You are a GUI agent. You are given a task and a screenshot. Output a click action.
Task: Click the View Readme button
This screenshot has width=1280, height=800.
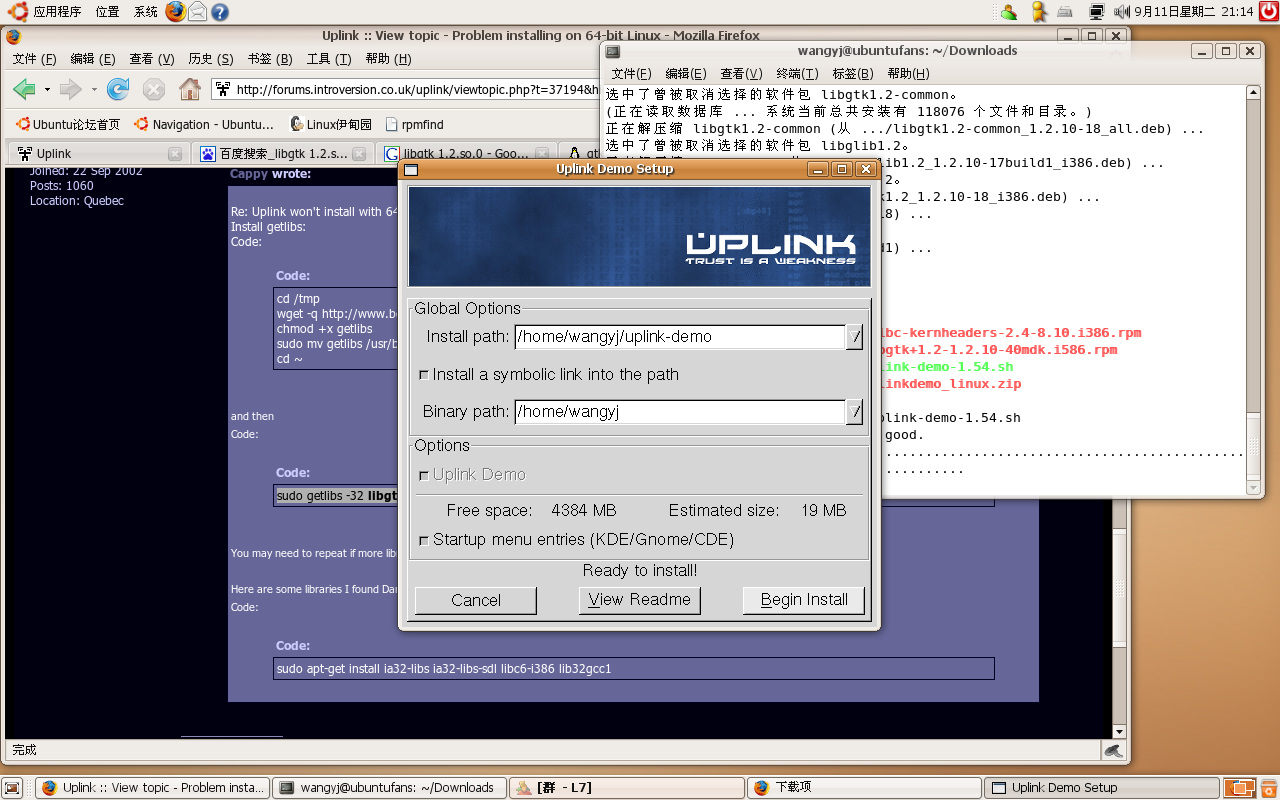tap(640, 600)
